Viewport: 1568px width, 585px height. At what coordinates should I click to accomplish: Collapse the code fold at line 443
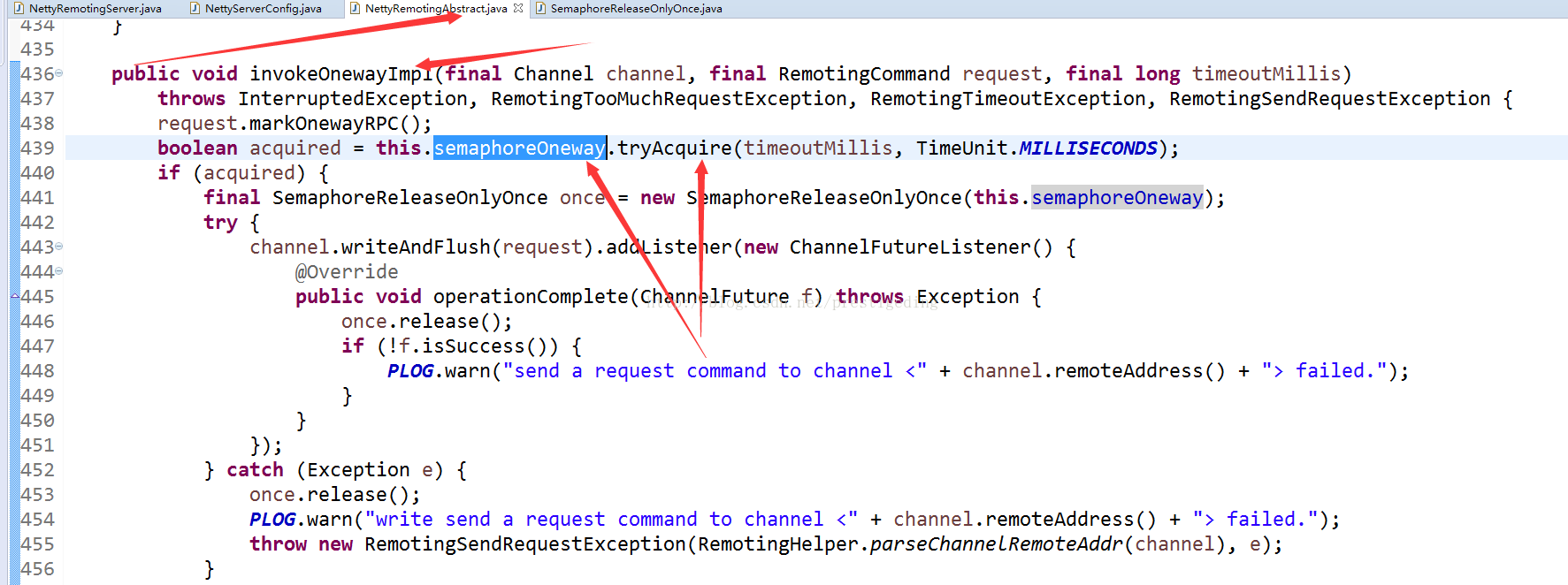click(x=59, y=247)
